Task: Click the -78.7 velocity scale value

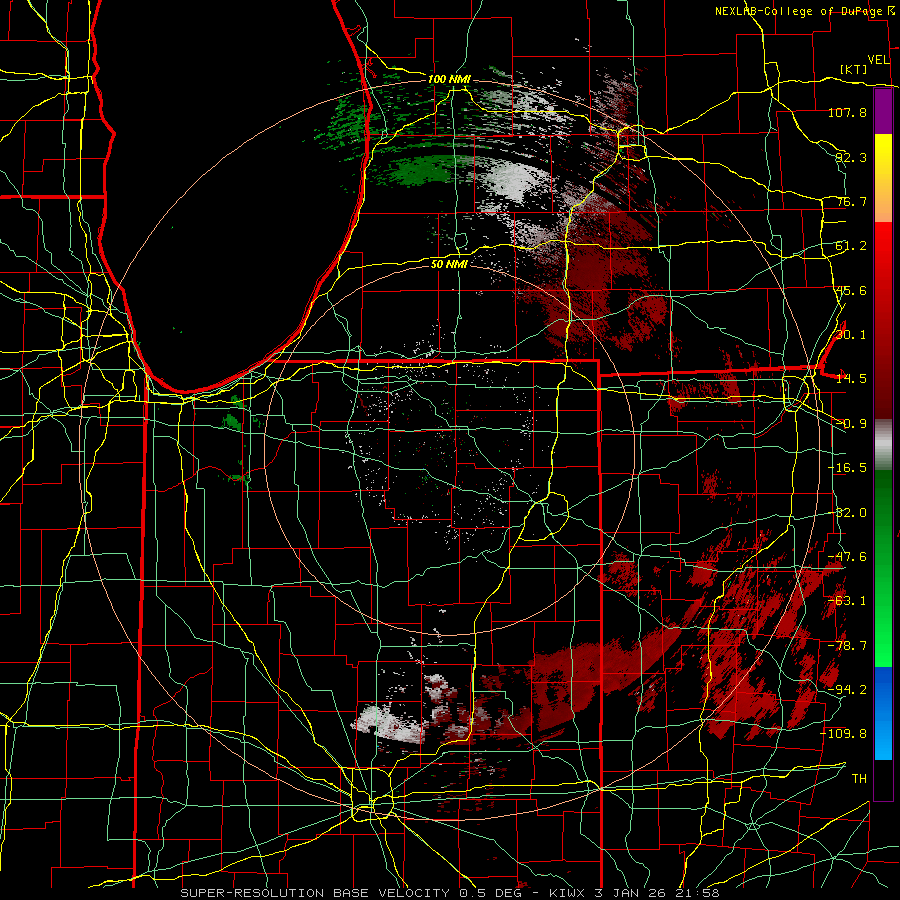Action: (847, 646)
